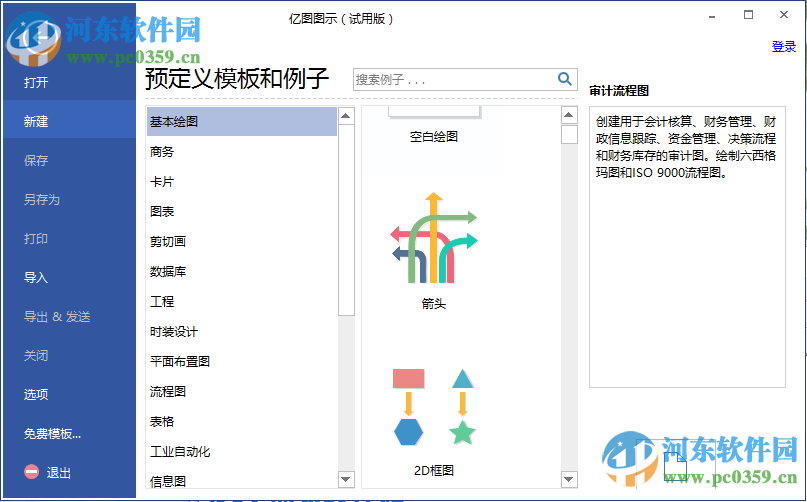807x502 pixels.
Task: Open the Arrows (箭头) template thumbnail
Action: (x=434, y=238)
